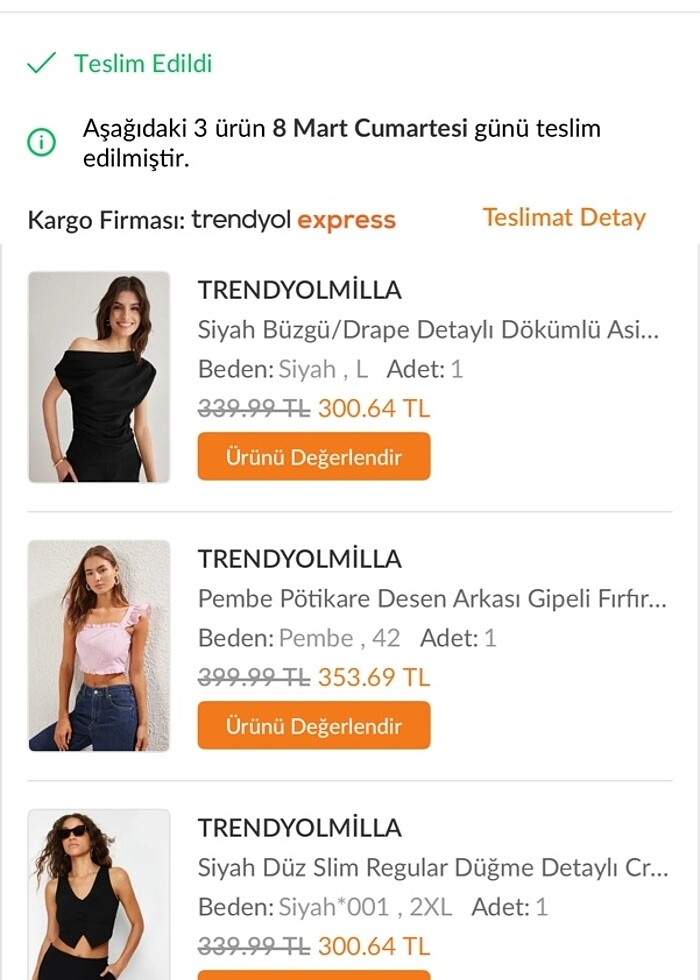Screen dimensions: 700x980
Task: Click the Teslim Edildi status text
Action: (x=143, y=64)
